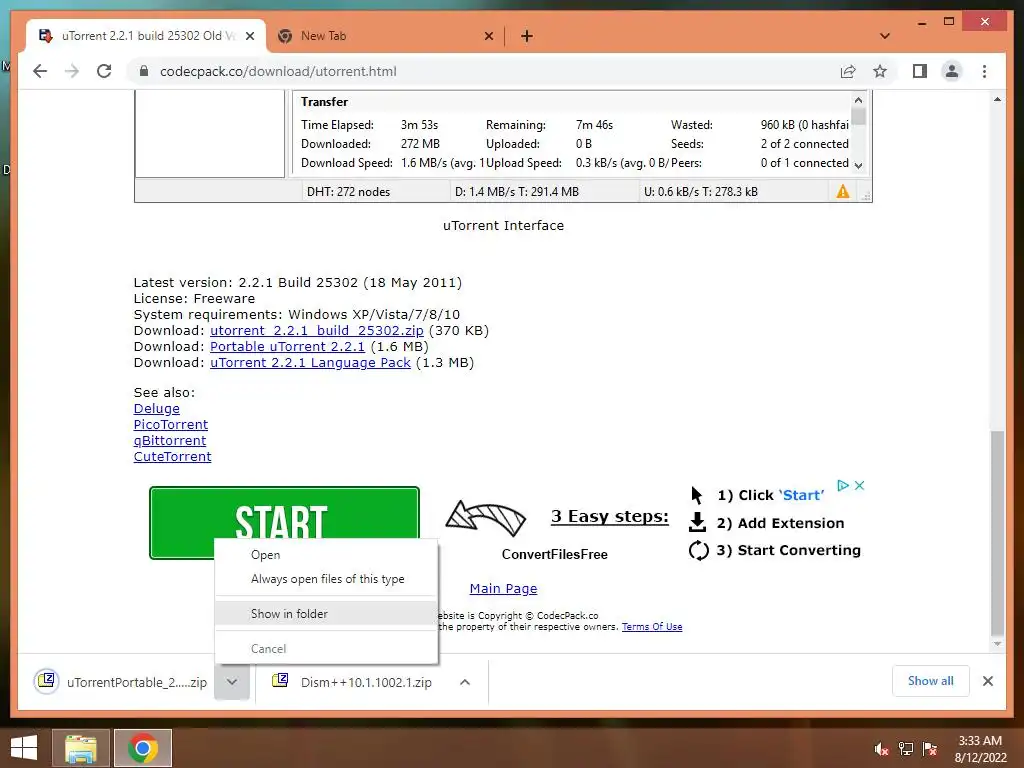Bookmark this page with star
This screenshot has height=768, width=1024.
click(880, 71)
